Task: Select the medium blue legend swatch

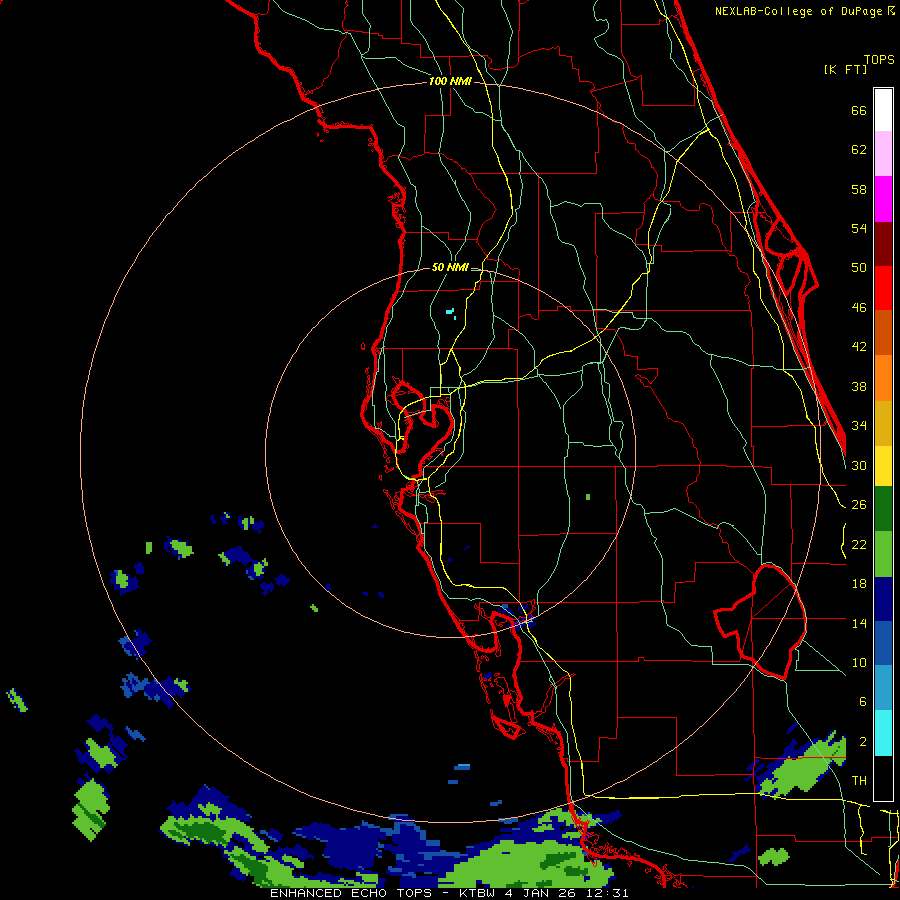Action: [x=883, y=643]
